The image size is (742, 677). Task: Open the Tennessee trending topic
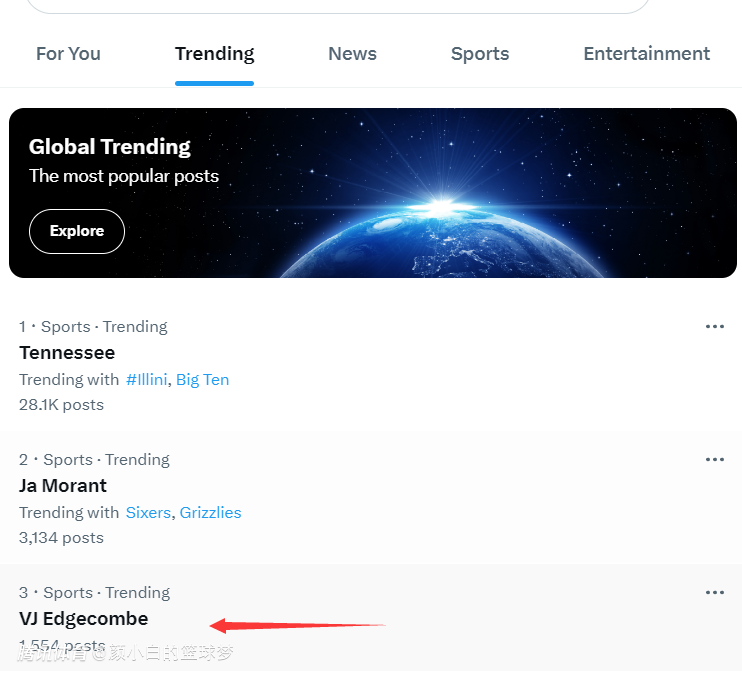[x=67, y=353]
